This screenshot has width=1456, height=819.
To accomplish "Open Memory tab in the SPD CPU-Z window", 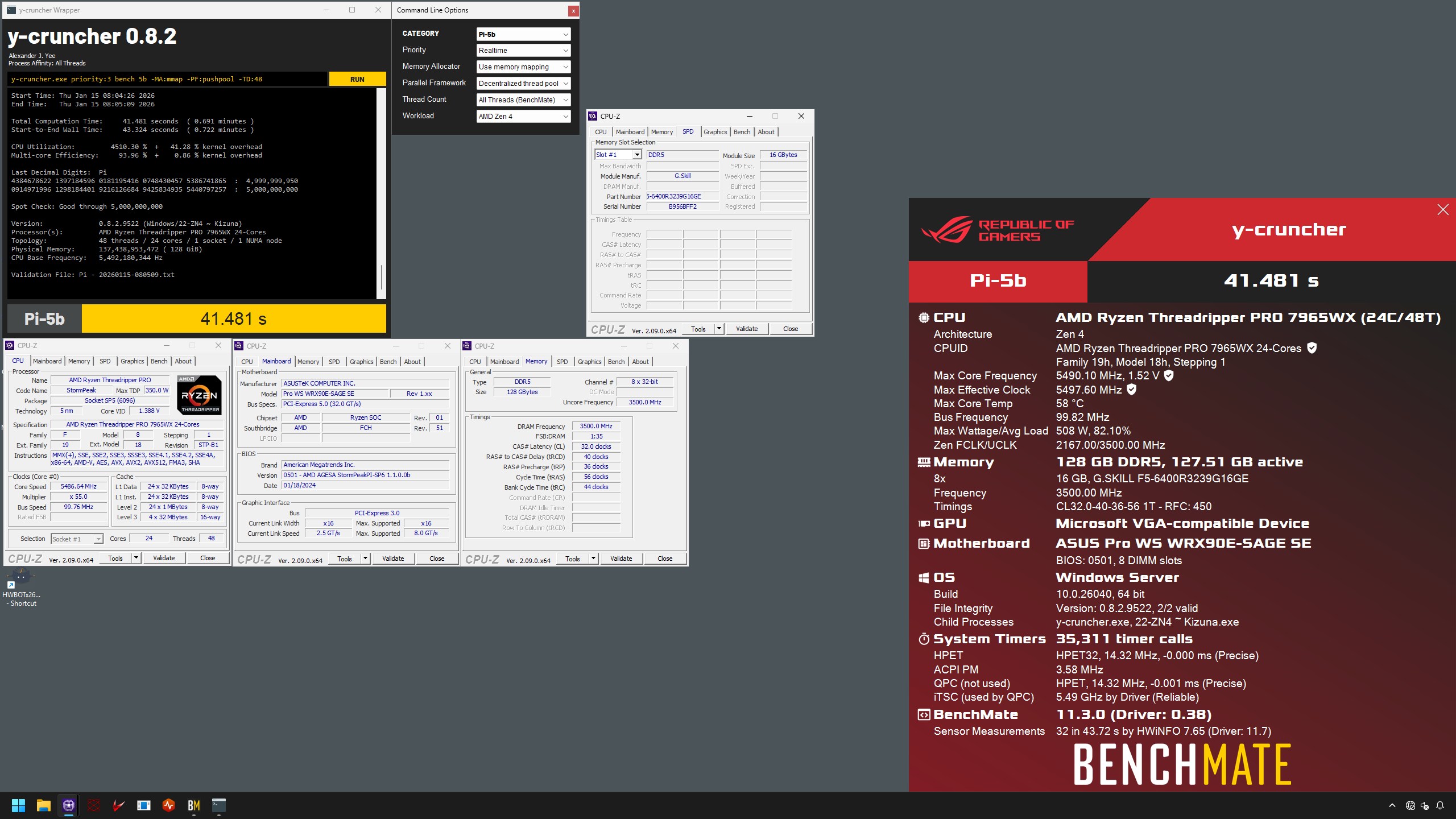I will click(x=662, y=132).
